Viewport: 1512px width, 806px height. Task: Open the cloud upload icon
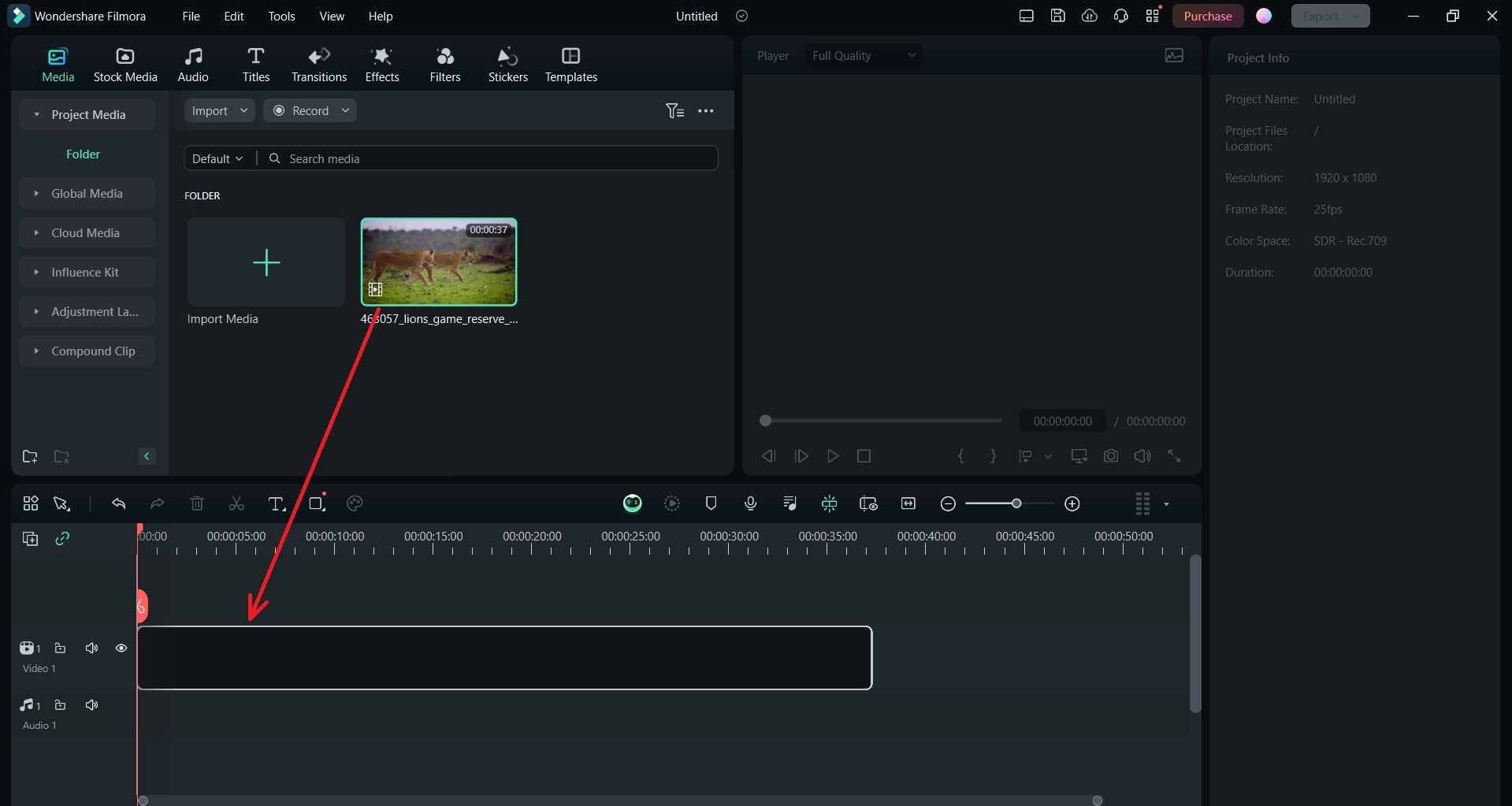1089,16
